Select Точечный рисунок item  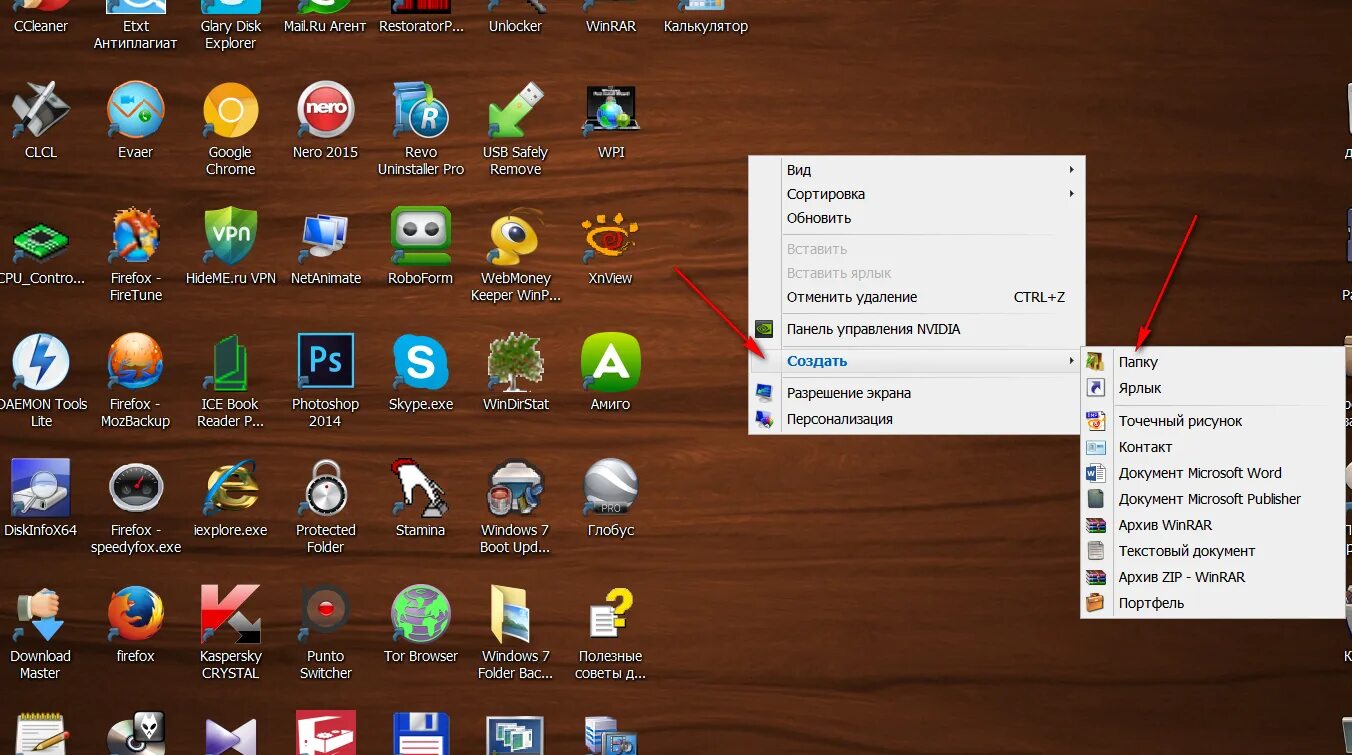[1213, 421]
